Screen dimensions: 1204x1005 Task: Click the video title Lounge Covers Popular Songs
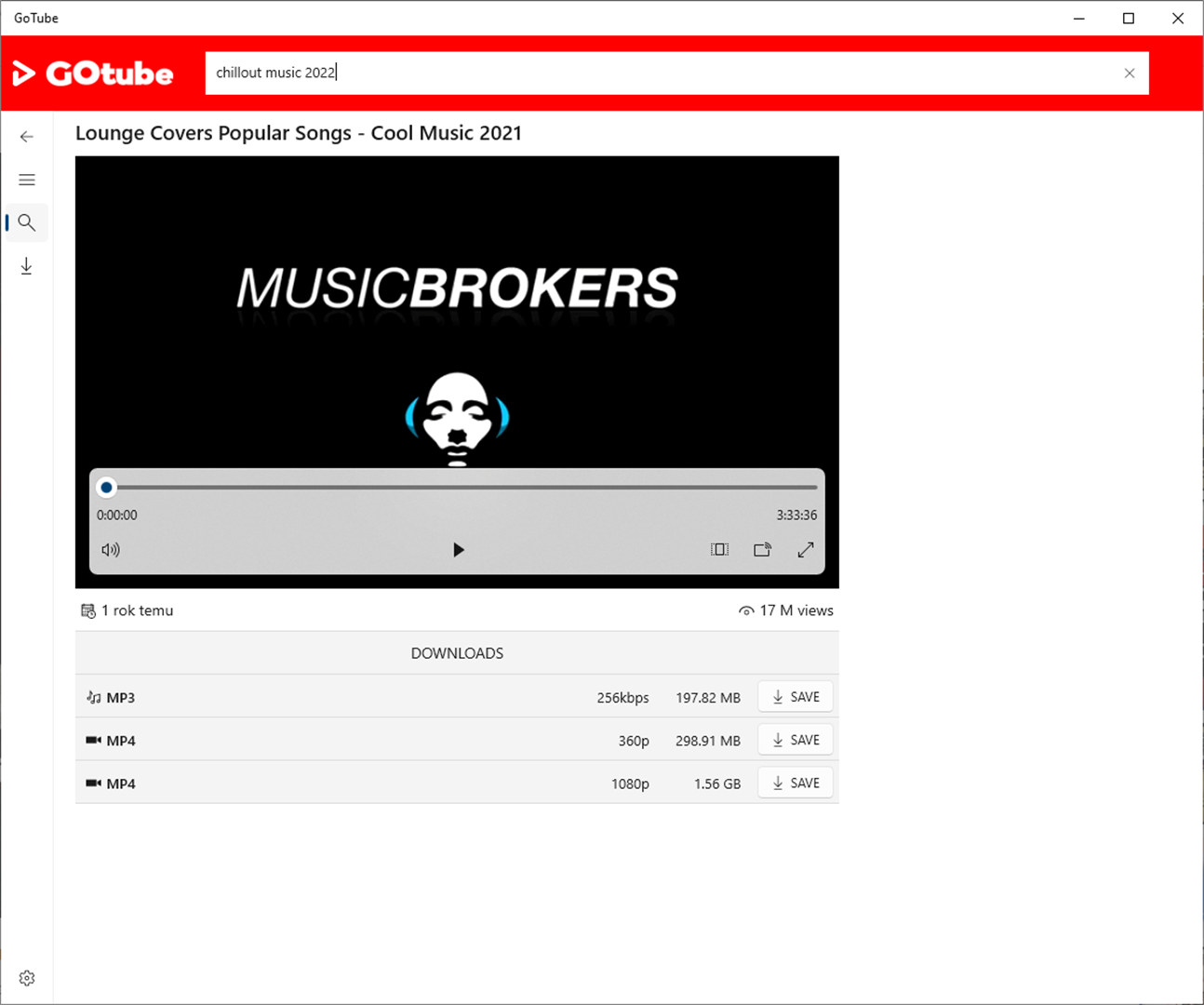click(x=299, y=133)
